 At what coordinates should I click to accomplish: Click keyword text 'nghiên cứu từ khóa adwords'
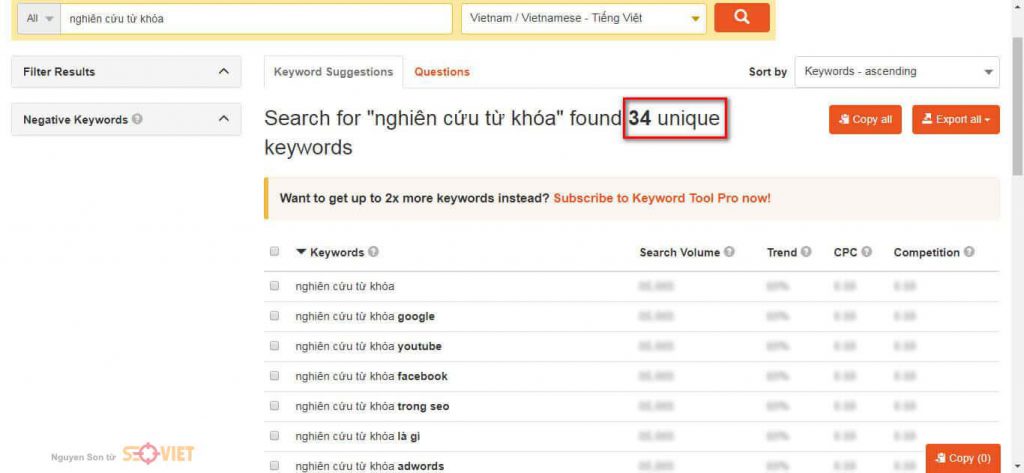click(370, 466)
